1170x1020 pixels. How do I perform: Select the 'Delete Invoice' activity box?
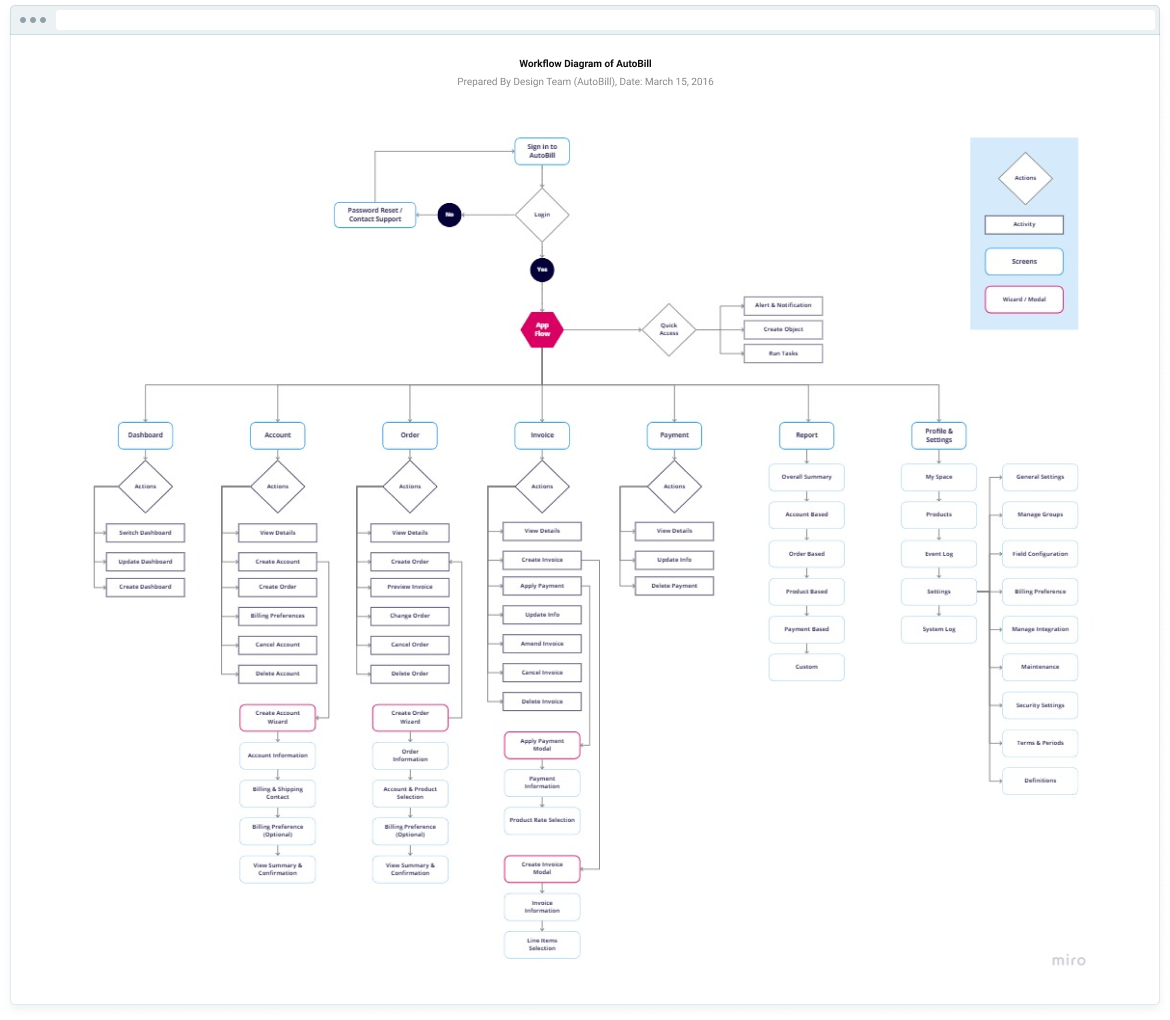click(542, 701)
